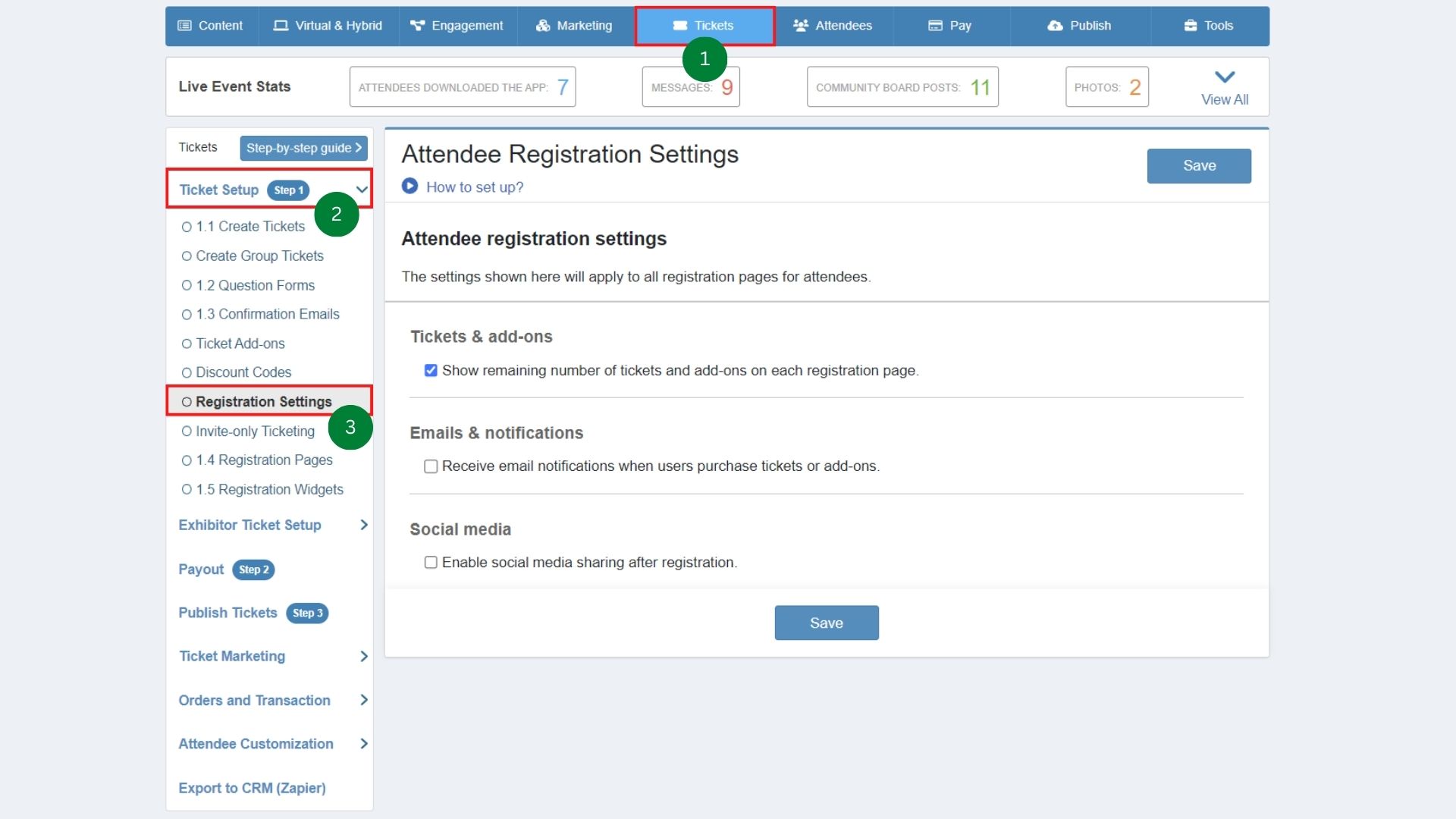Expand Exhibitor Ticket Setup section
The height and width of the screenshot is (819, 1456).
click(364, 525)
